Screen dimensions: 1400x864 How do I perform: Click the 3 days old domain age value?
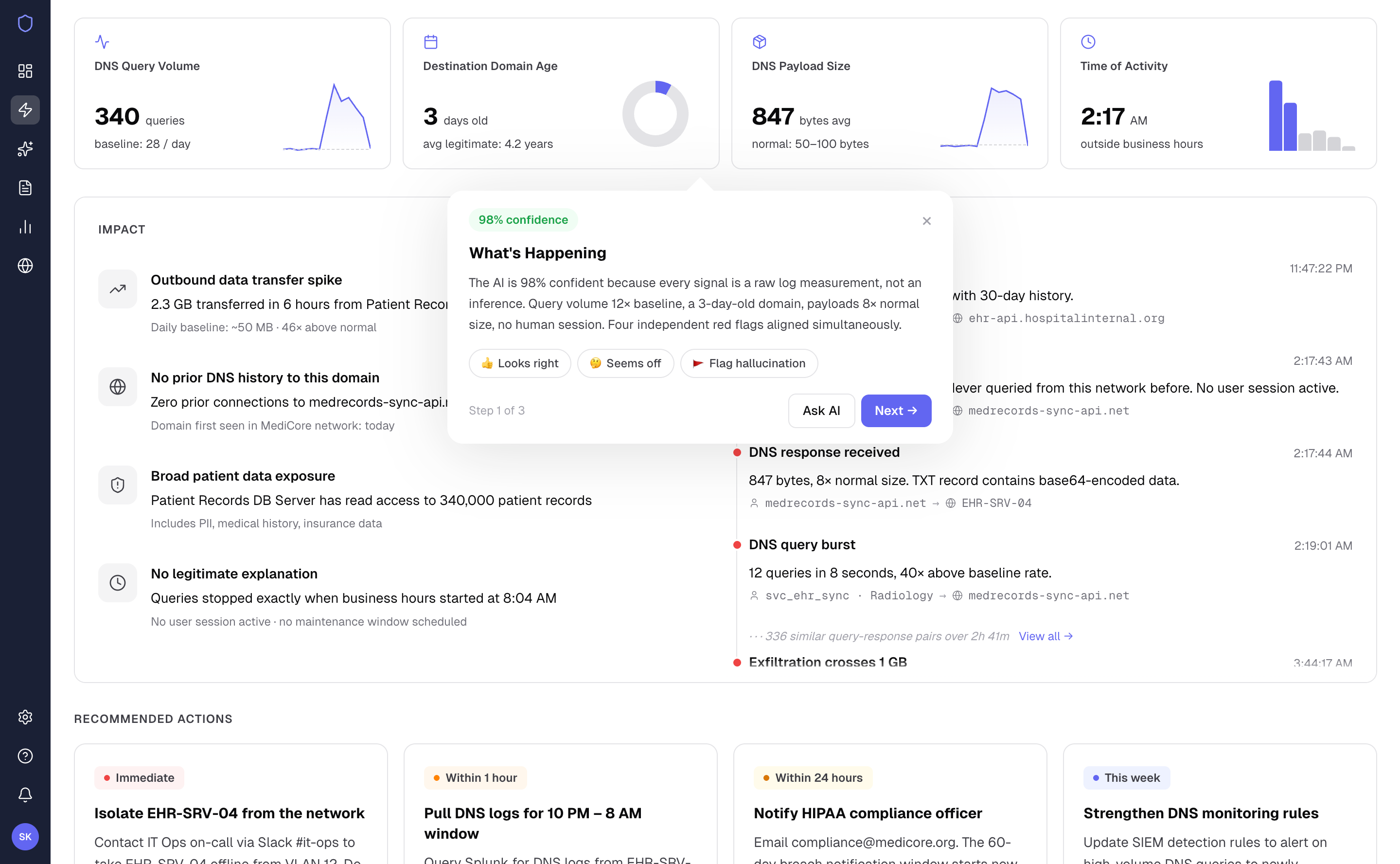[455, 117]
